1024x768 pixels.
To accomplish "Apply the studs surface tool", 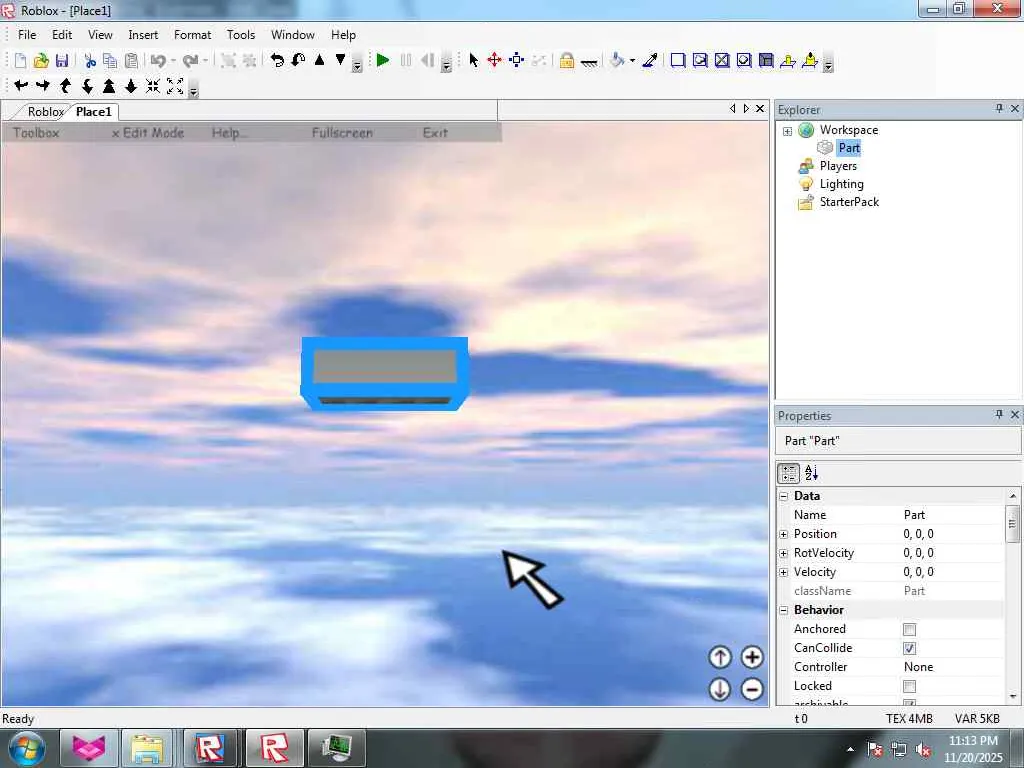I will coord(744,61).
